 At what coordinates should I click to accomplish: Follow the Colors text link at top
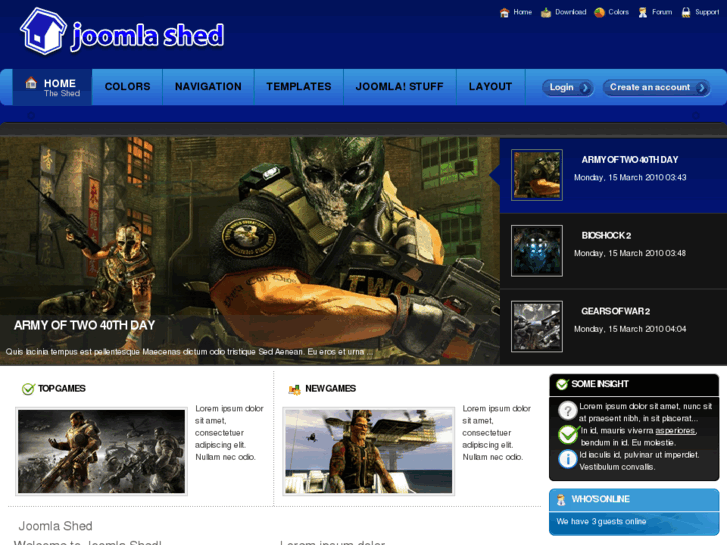(619, 12)
